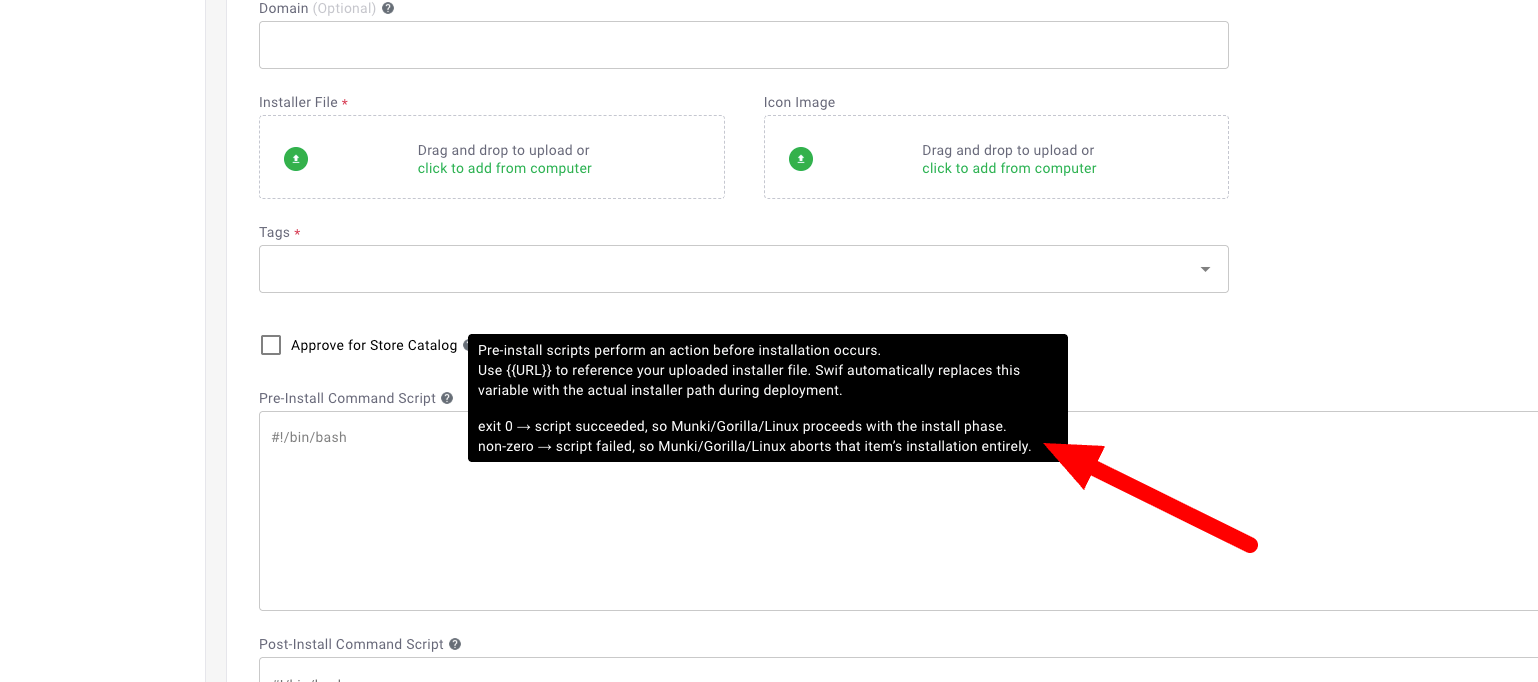
Task: Click Icon Image's "click to add from computer" link
Action: click(1009, 169)
